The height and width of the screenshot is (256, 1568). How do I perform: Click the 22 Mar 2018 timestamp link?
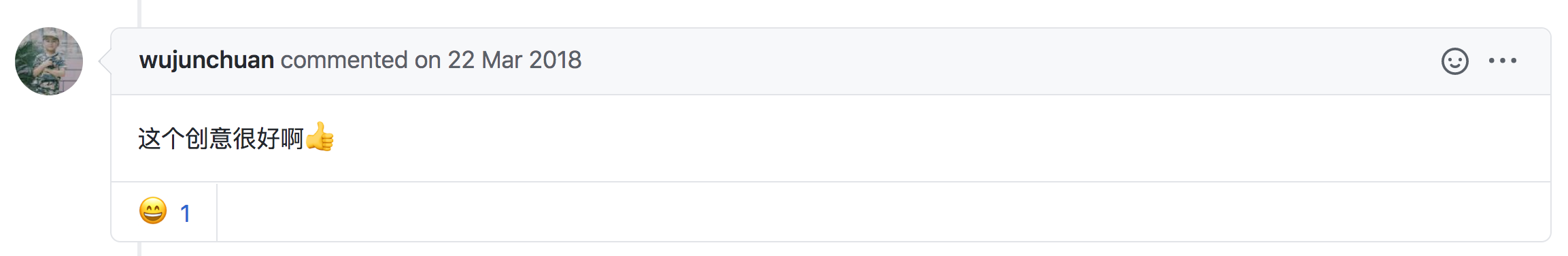(x=514, y=61)
